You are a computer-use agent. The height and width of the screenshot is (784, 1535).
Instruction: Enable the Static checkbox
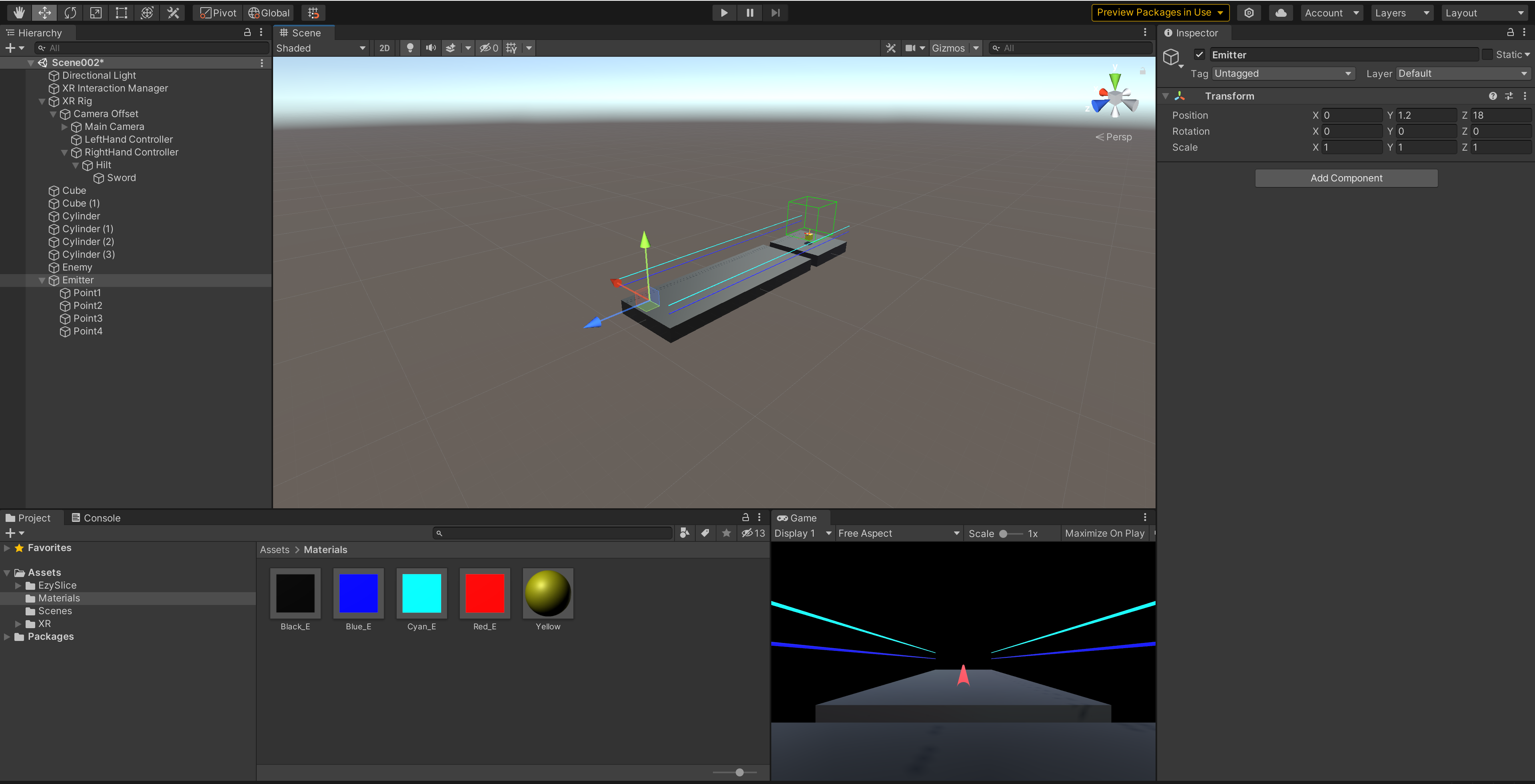pyautogui.click(x=1487, y=55)
